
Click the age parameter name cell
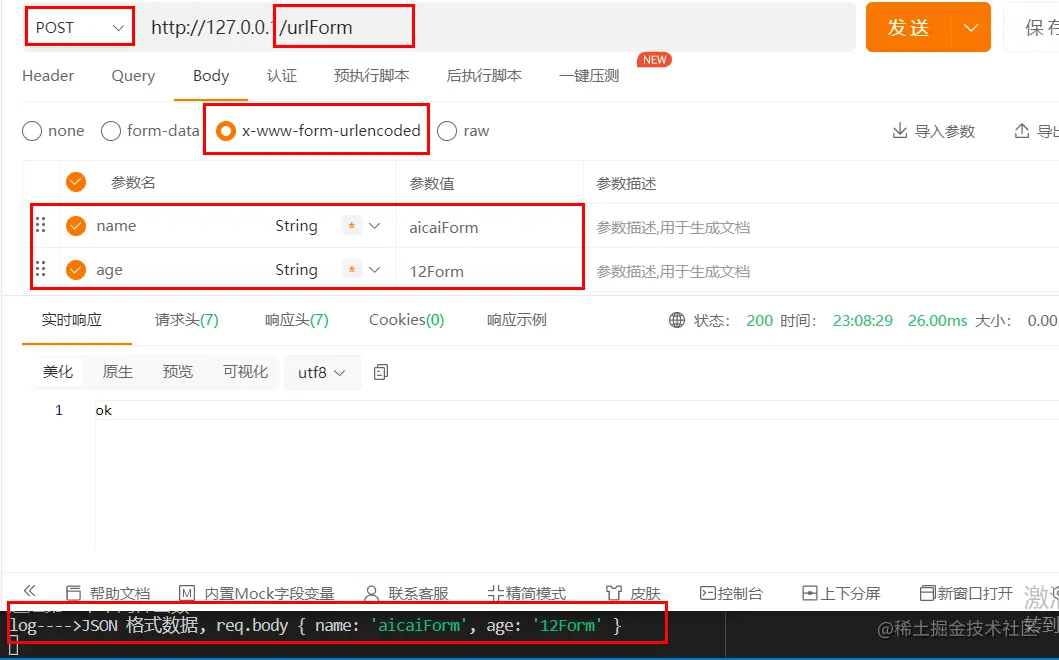point(109,270)
